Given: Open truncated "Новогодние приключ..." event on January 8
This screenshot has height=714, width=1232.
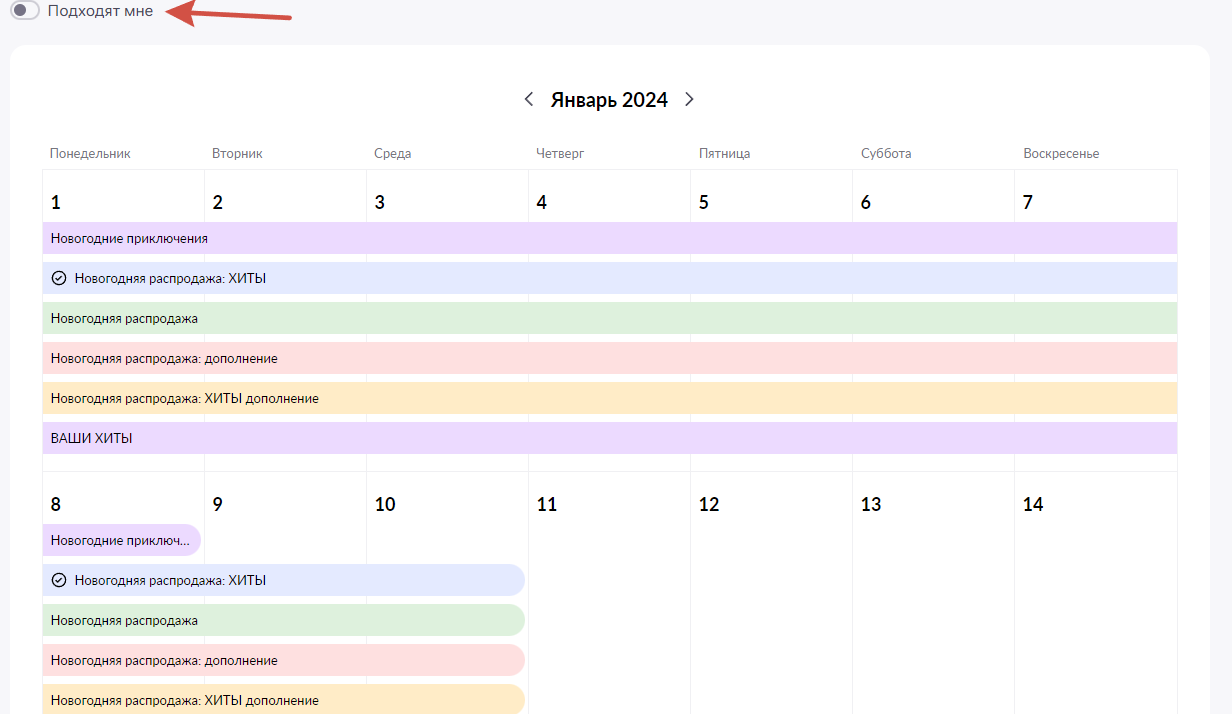Looking at the screenshot, I should pyautogui.click(x=121, y=540).
